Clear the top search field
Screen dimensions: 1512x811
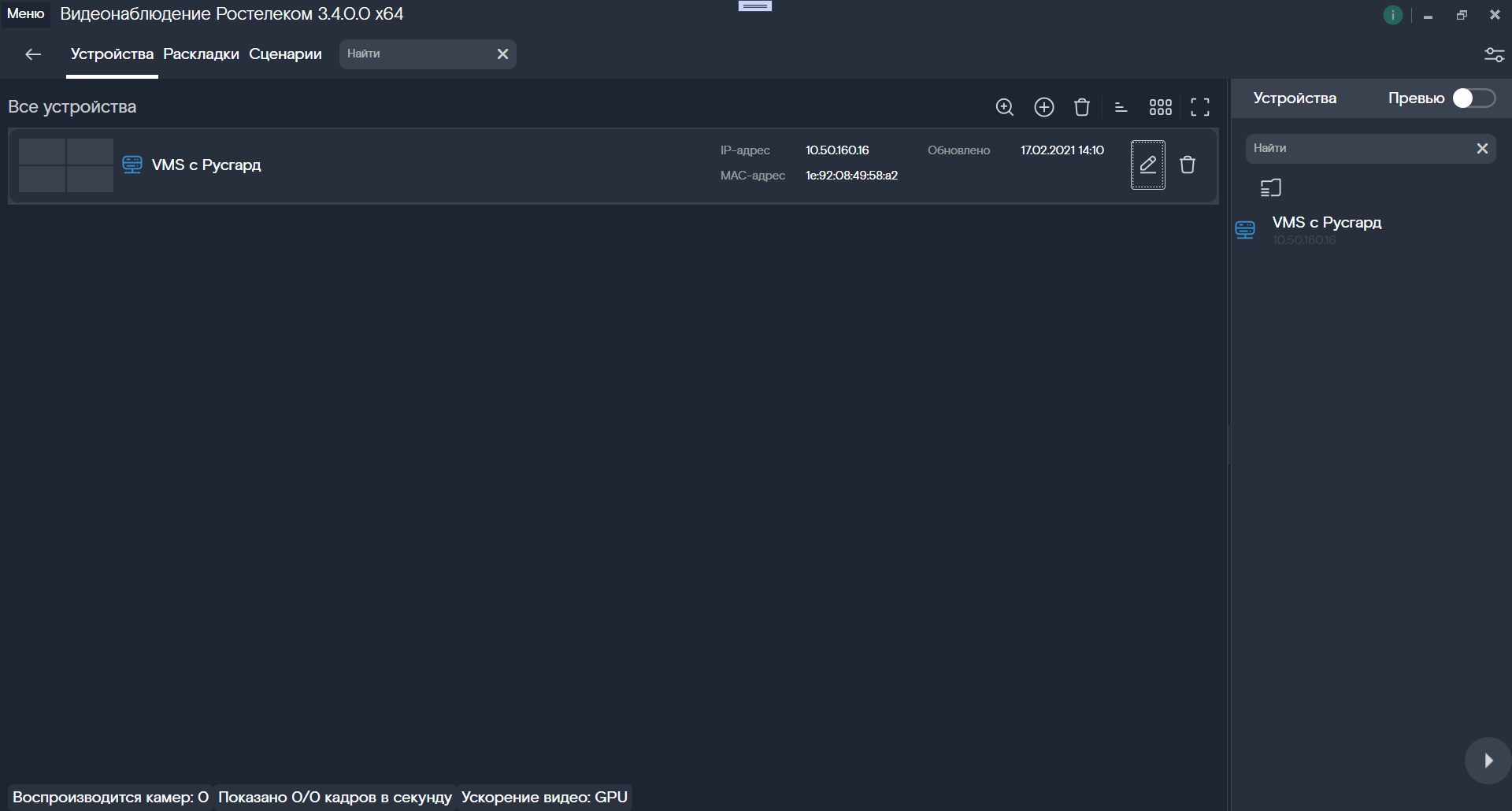click(x=502, y=54)
